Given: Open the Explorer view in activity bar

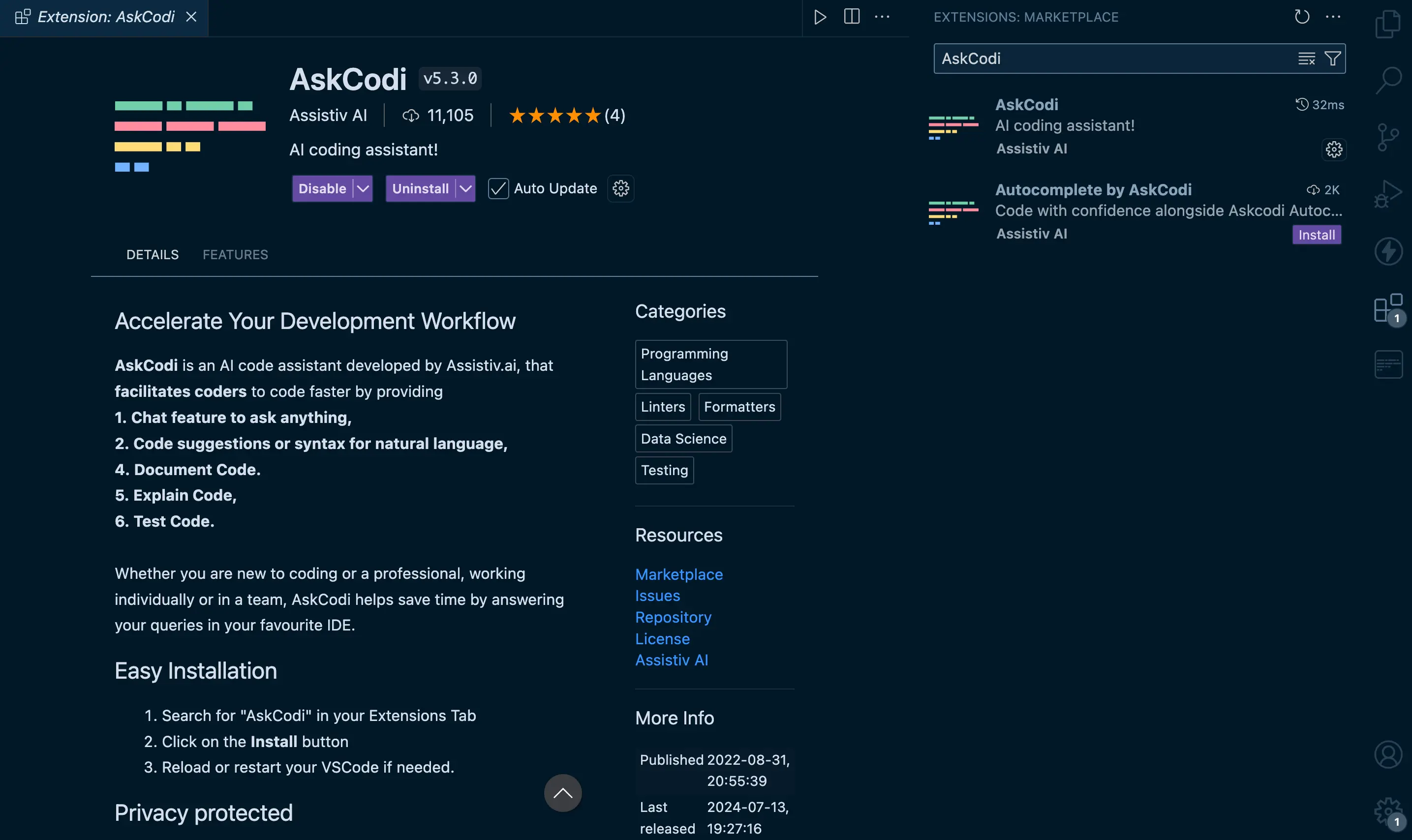Looking at the screenshot, I should coord(1388,24).
